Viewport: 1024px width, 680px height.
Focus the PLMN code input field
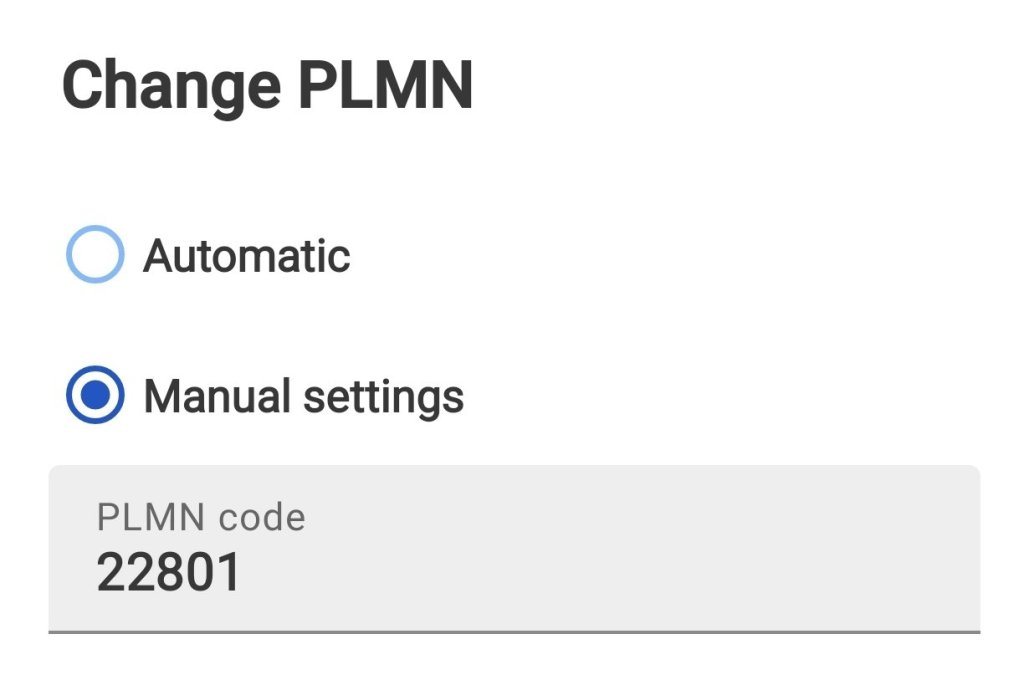pos(514,548)
